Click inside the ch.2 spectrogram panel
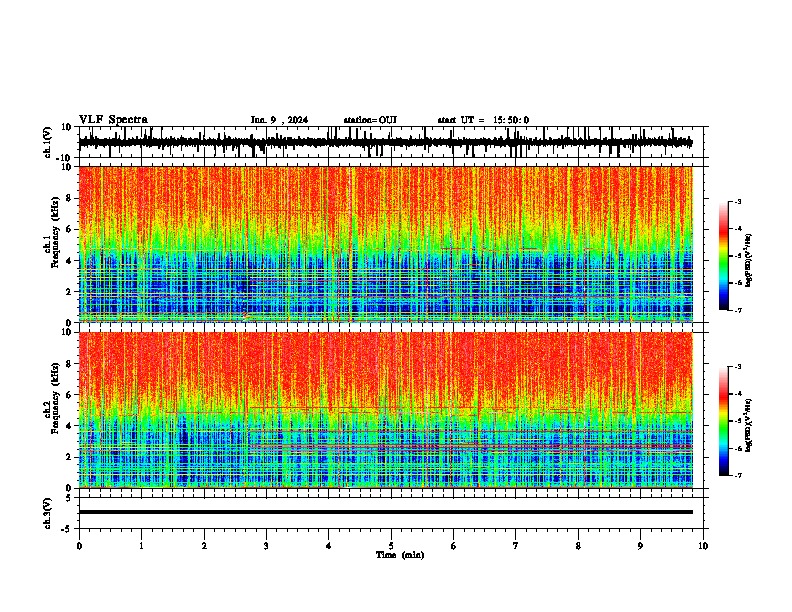This screenshot has height=612, width=792. [x=386, y=410]
